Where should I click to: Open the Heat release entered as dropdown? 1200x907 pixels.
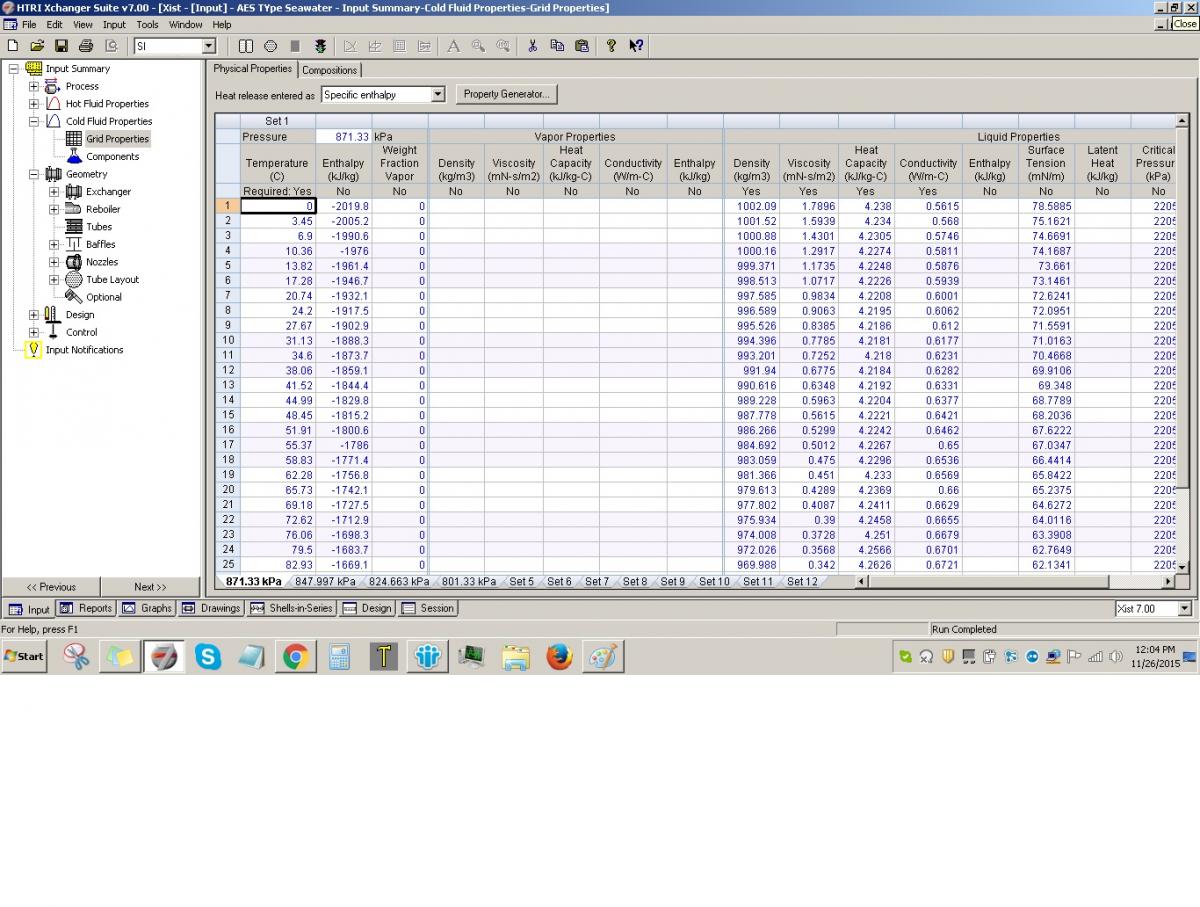coord(437,94)
